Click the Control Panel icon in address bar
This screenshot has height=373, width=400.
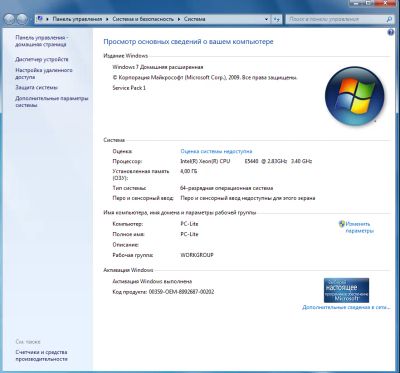[40, 19]
